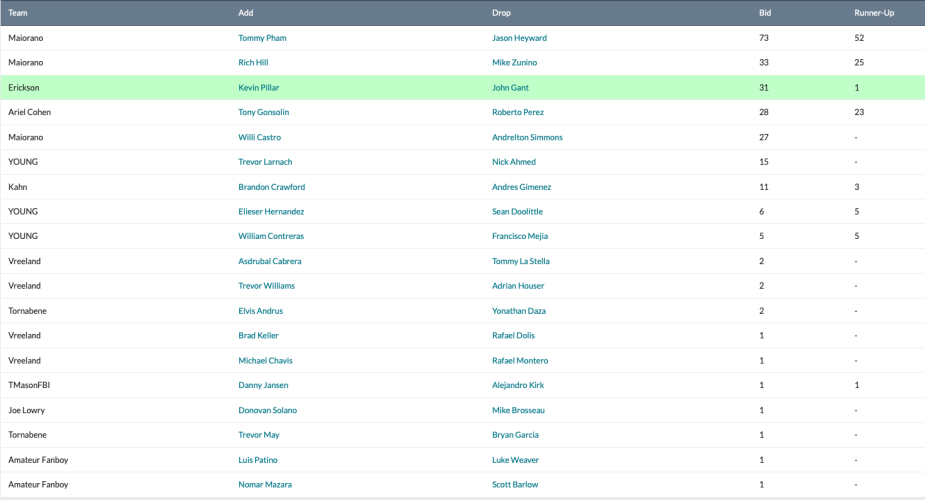Open Mike Brosseau player link
Screen dimensions: 925x500
[x=518, y=410]
